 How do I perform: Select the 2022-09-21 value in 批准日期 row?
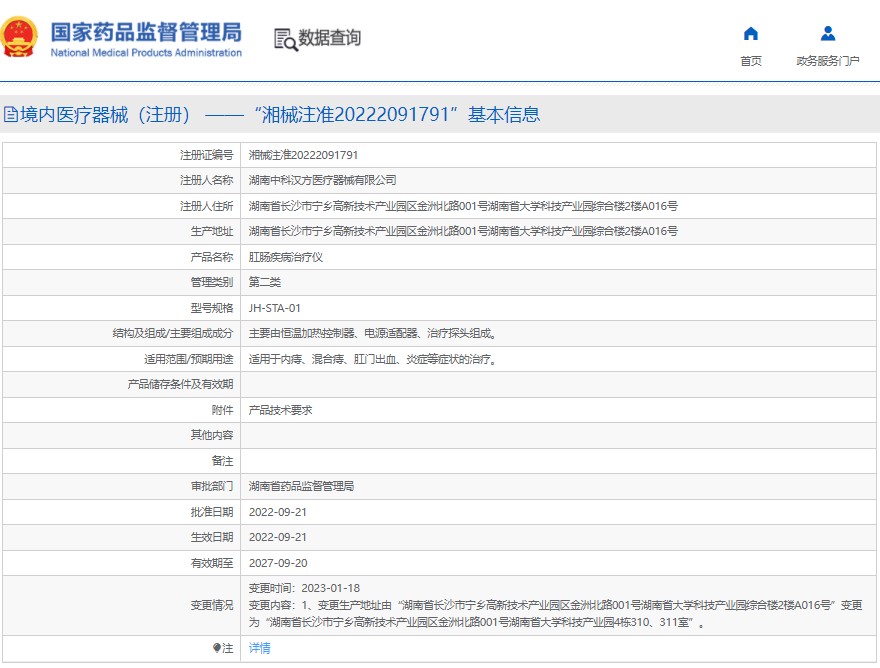[278, 512]
